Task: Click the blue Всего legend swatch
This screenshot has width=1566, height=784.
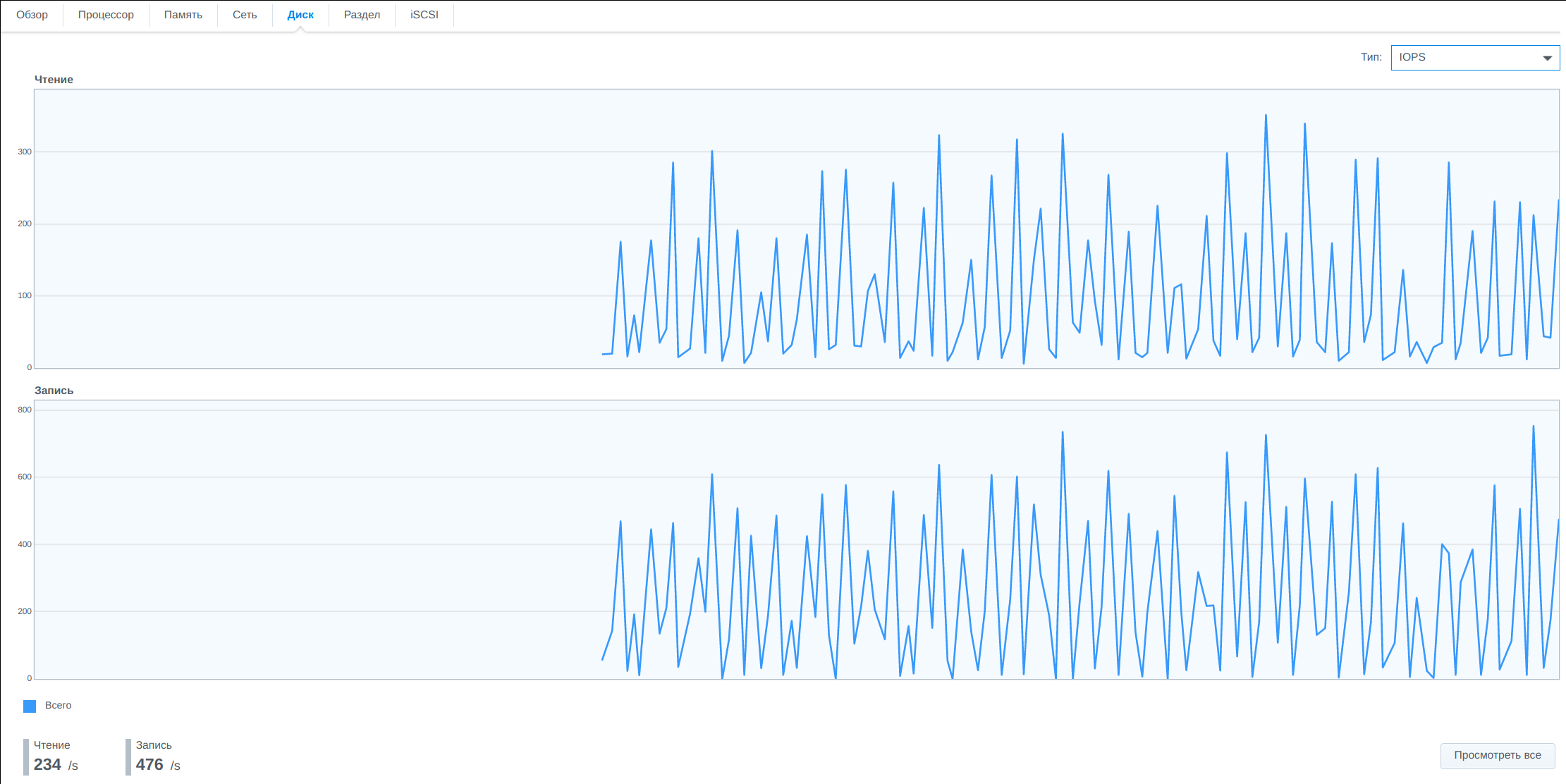Action: tap(30, 706)
